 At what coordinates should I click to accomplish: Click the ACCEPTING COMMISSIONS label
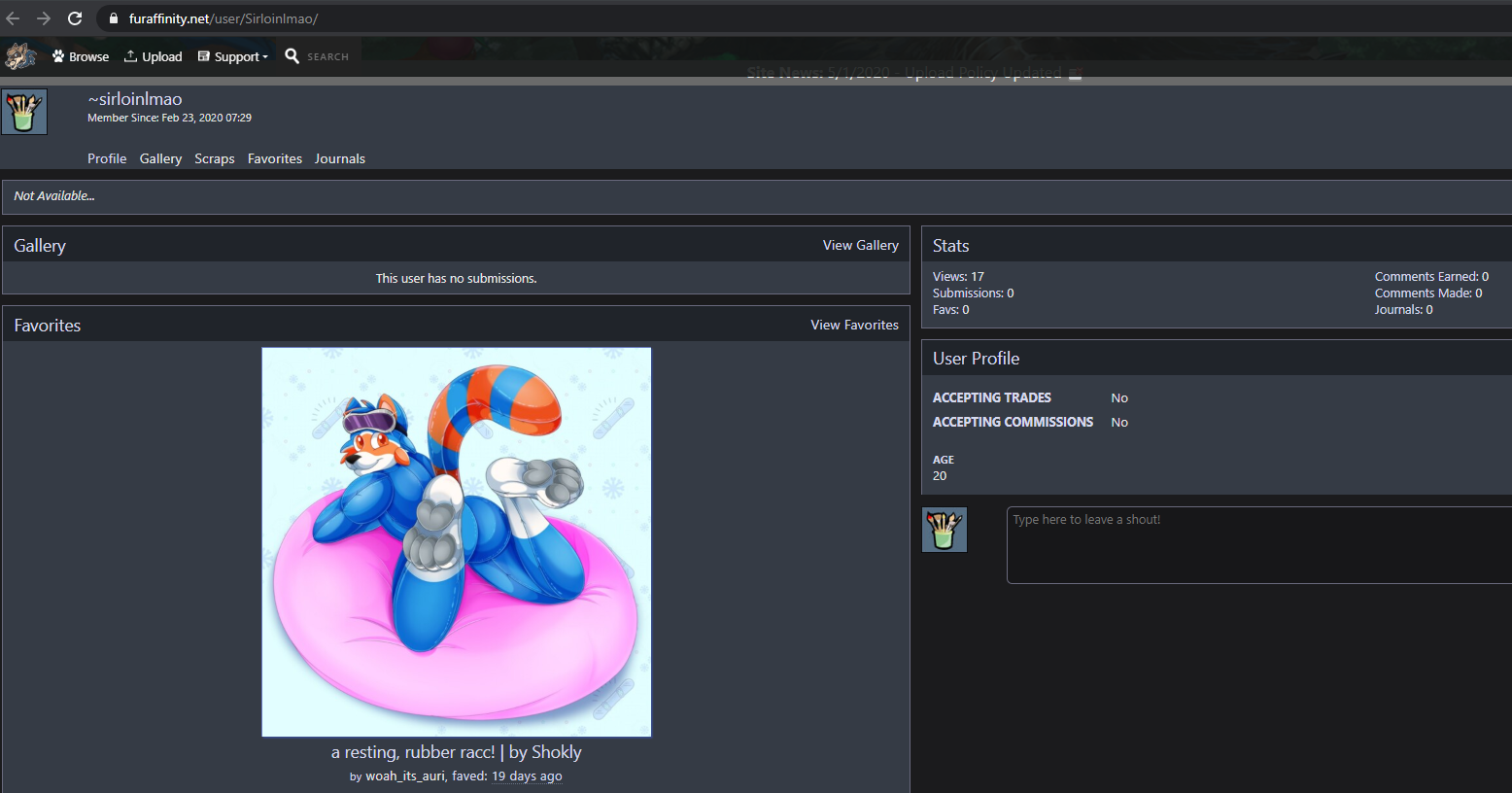tap(1013, 422)
